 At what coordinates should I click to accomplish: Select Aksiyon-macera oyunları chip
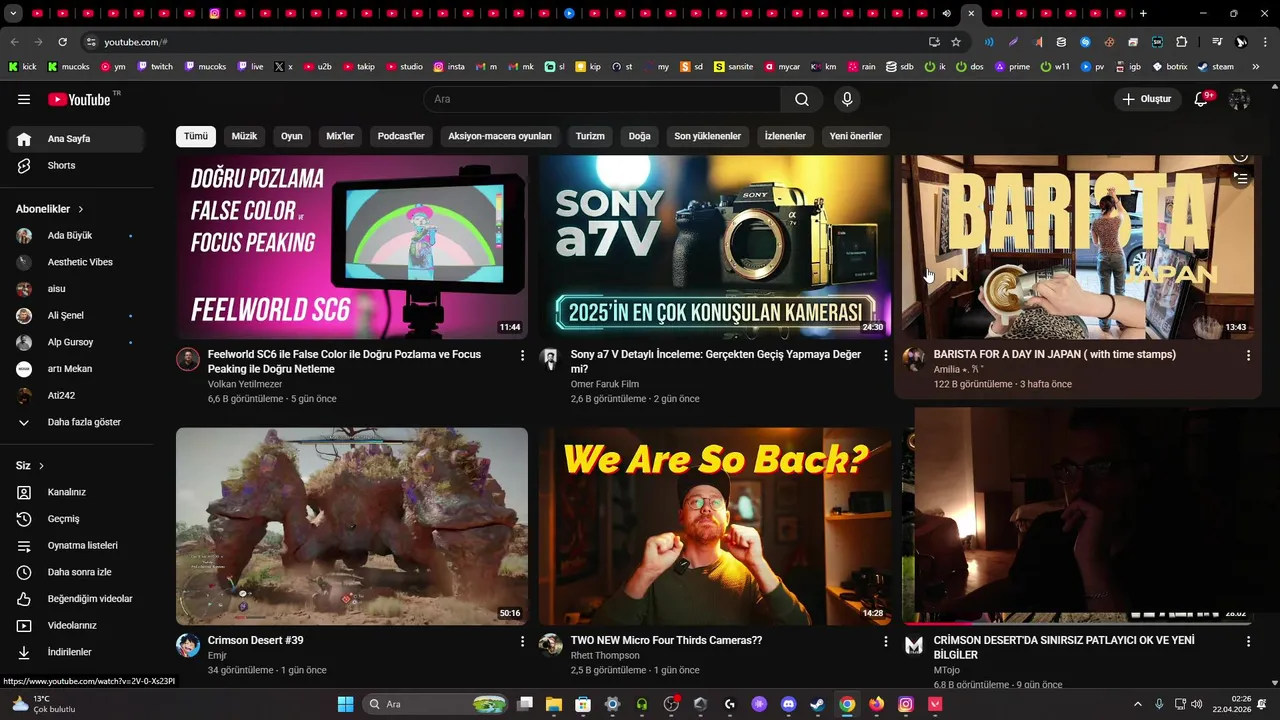(500, 136)
